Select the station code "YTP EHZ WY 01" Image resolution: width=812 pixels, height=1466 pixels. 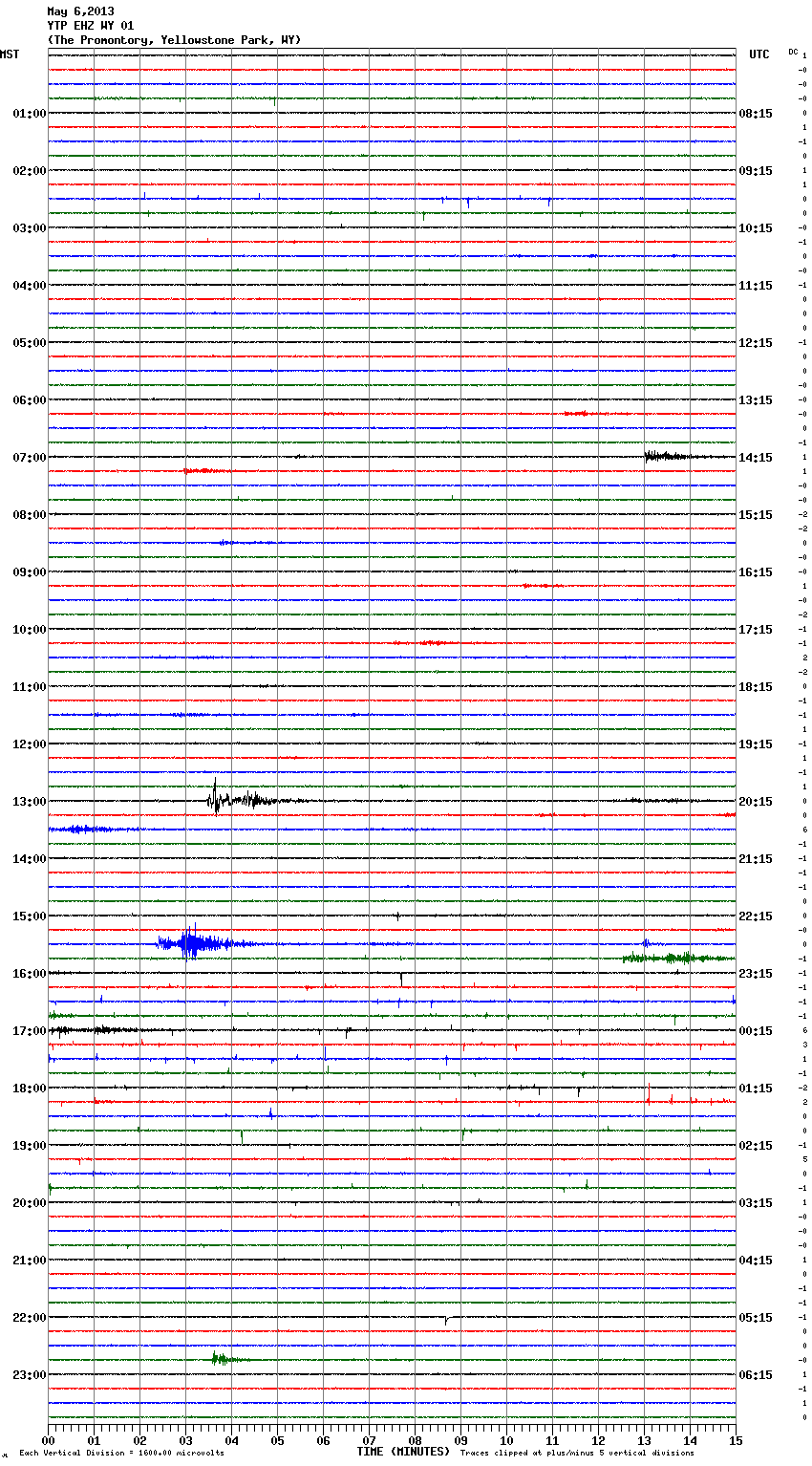[x=91, y=26]
